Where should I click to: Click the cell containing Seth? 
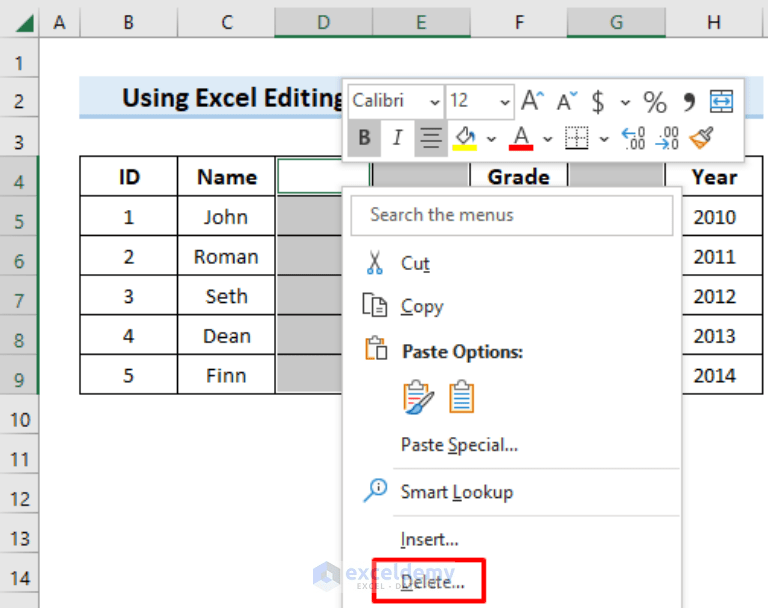pyautogui.click(x=226, y=296)
